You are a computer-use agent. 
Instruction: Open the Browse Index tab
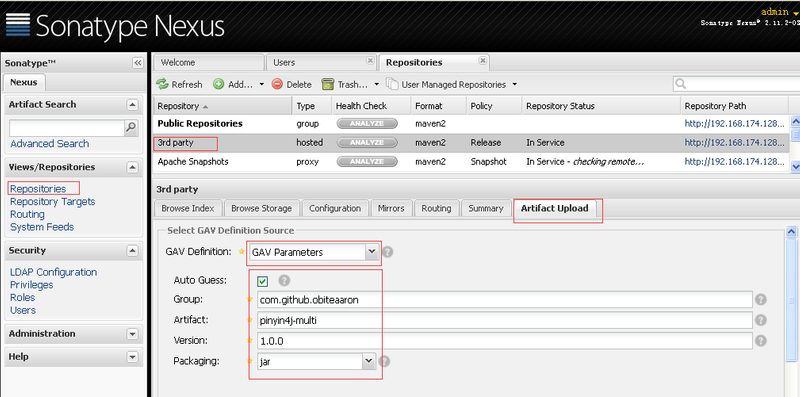188,208
